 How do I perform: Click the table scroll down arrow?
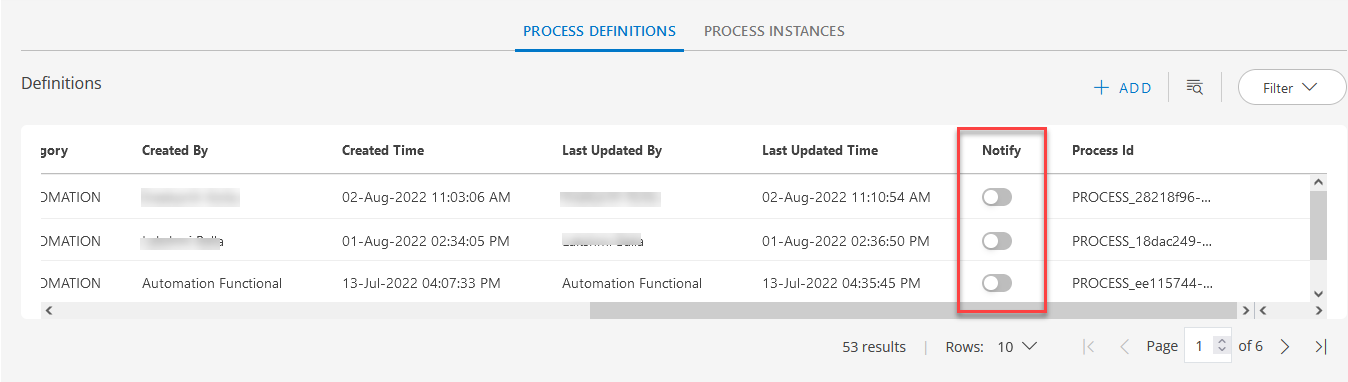[x=1318, y=294]
